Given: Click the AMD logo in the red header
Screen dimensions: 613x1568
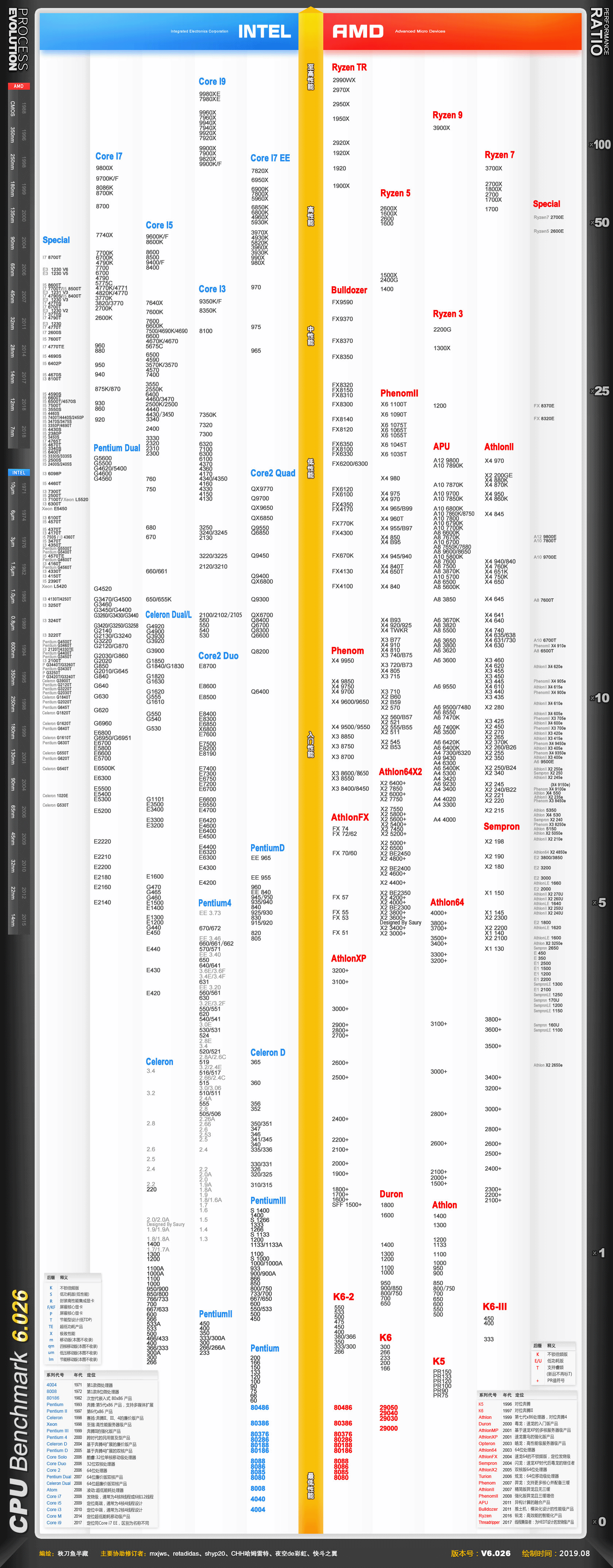Looking at the screenshot, I should [x=358, y=31].
